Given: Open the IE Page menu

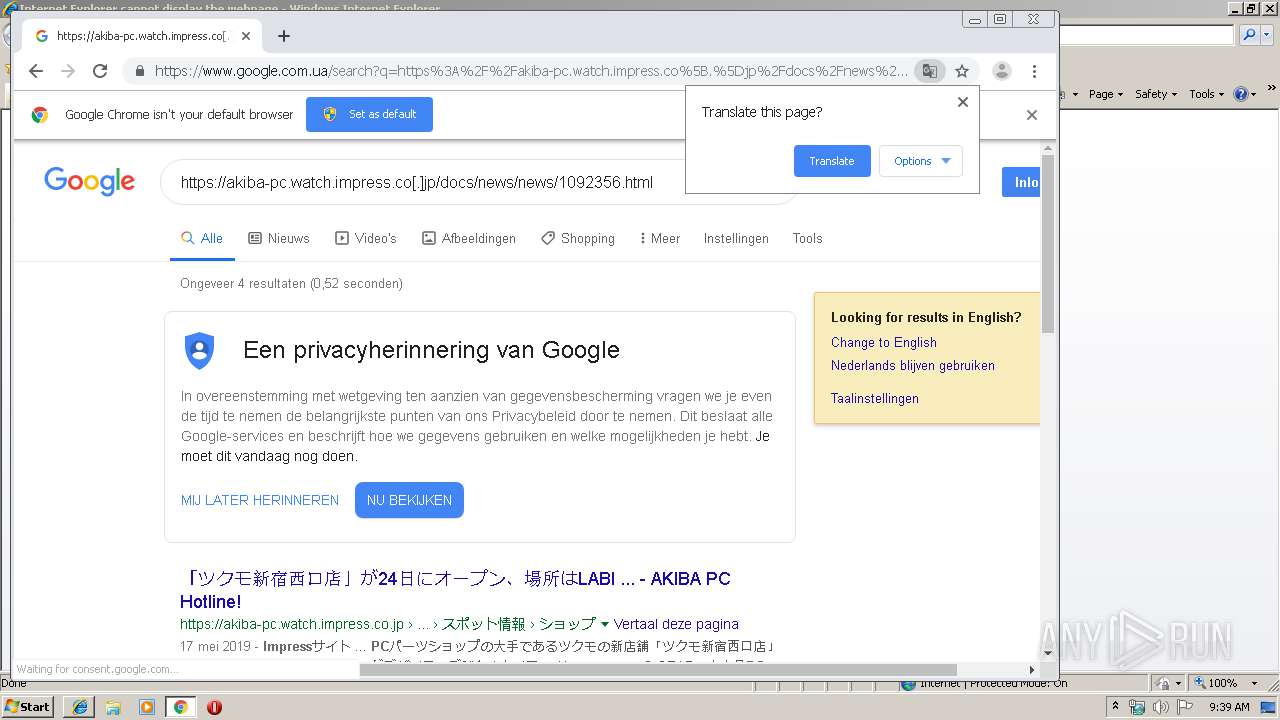Looking at the screenshot, I should [x=1106, y=94].
